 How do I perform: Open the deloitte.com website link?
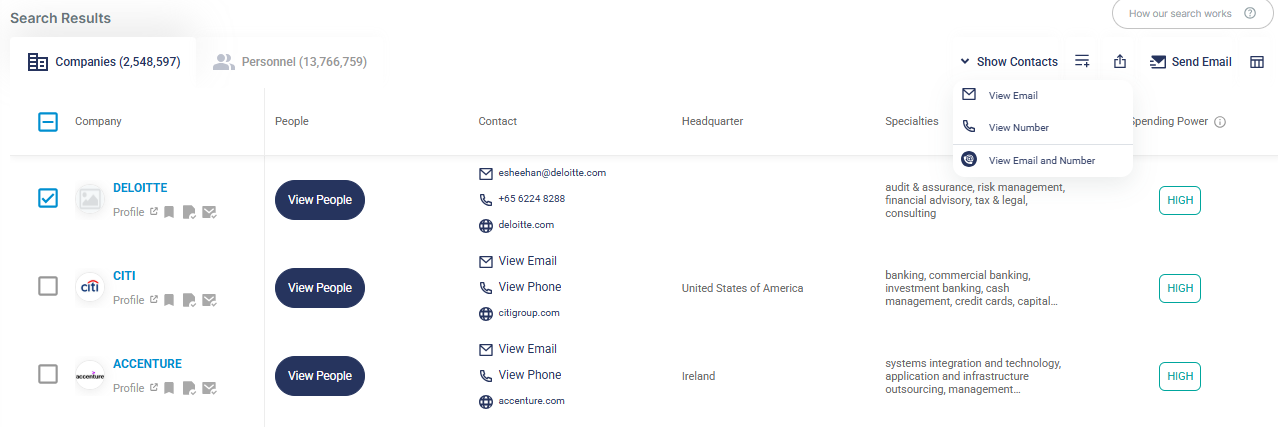pyautogui.click(x=526, y=225)
